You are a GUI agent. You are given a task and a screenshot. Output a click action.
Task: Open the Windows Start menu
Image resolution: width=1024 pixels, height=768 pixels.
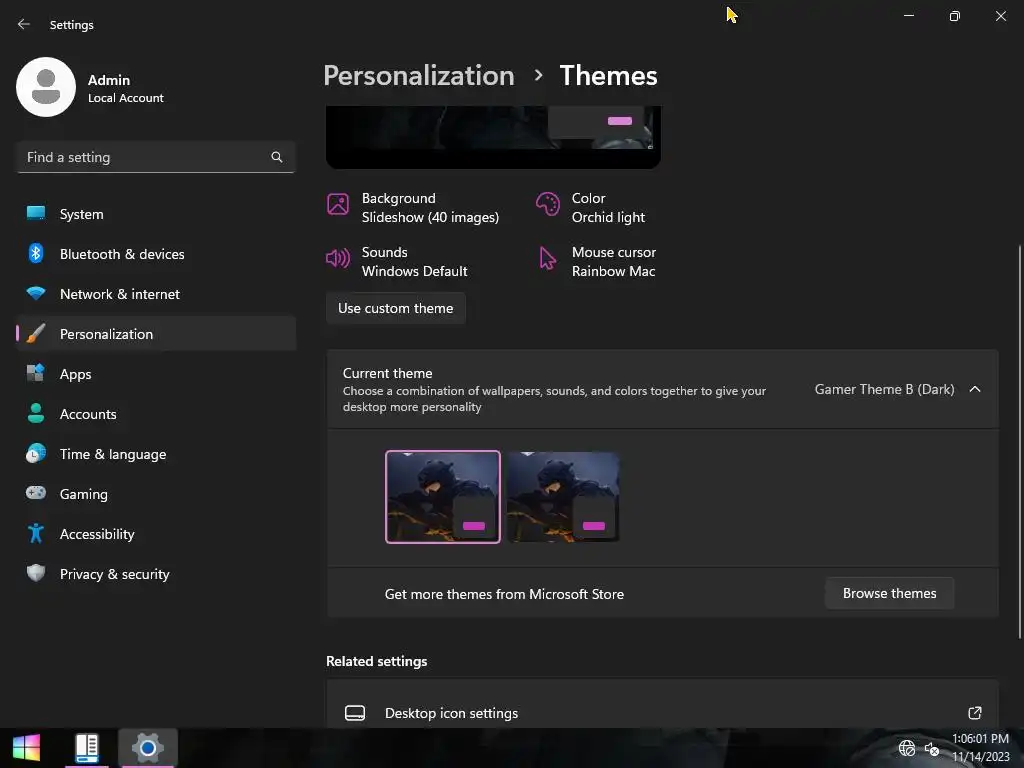click(26, 748)
